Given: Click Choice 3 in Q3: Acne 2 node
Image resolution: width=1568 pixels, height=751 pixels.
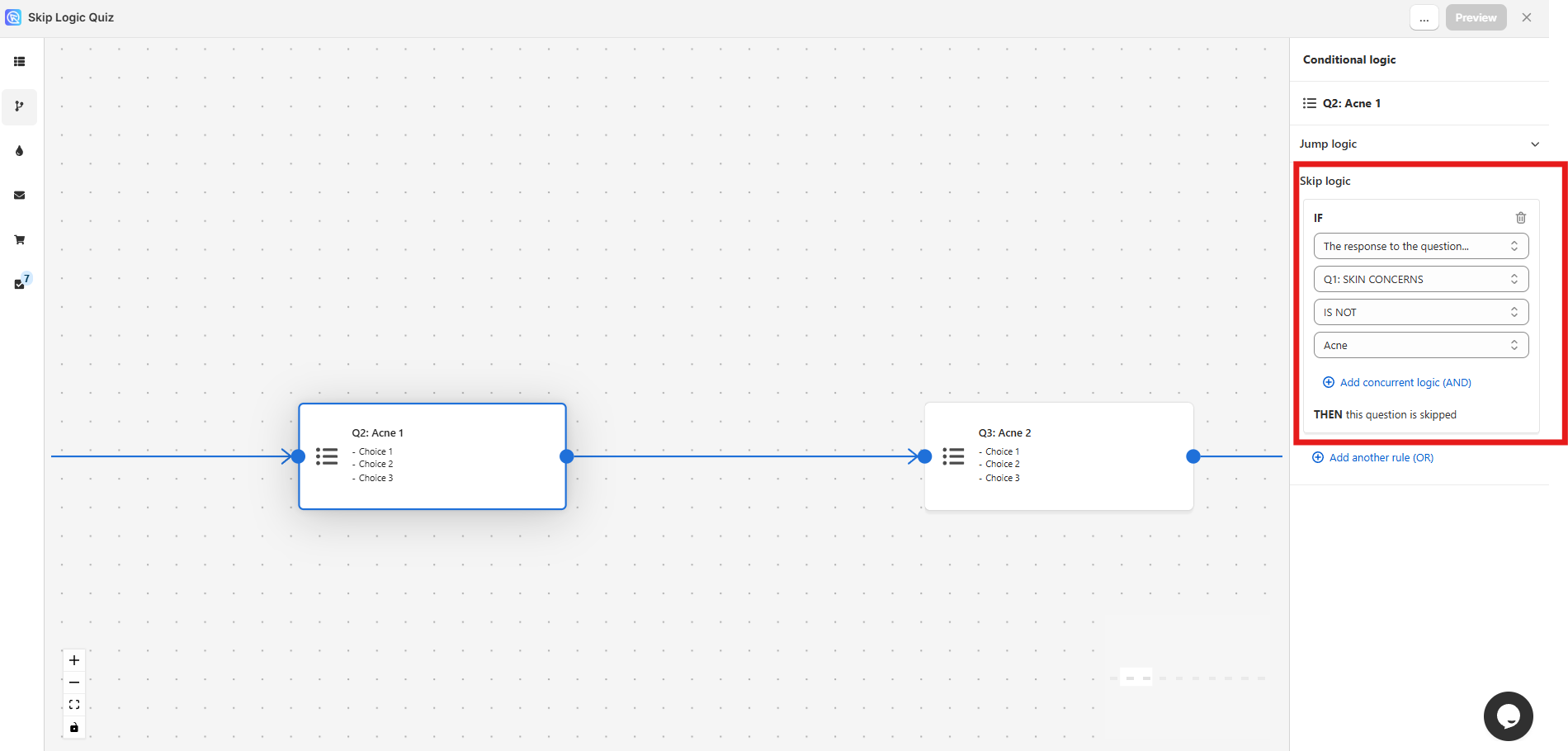Looking at the screenshot, I should pyautogui.click(x=1003, y=478).
